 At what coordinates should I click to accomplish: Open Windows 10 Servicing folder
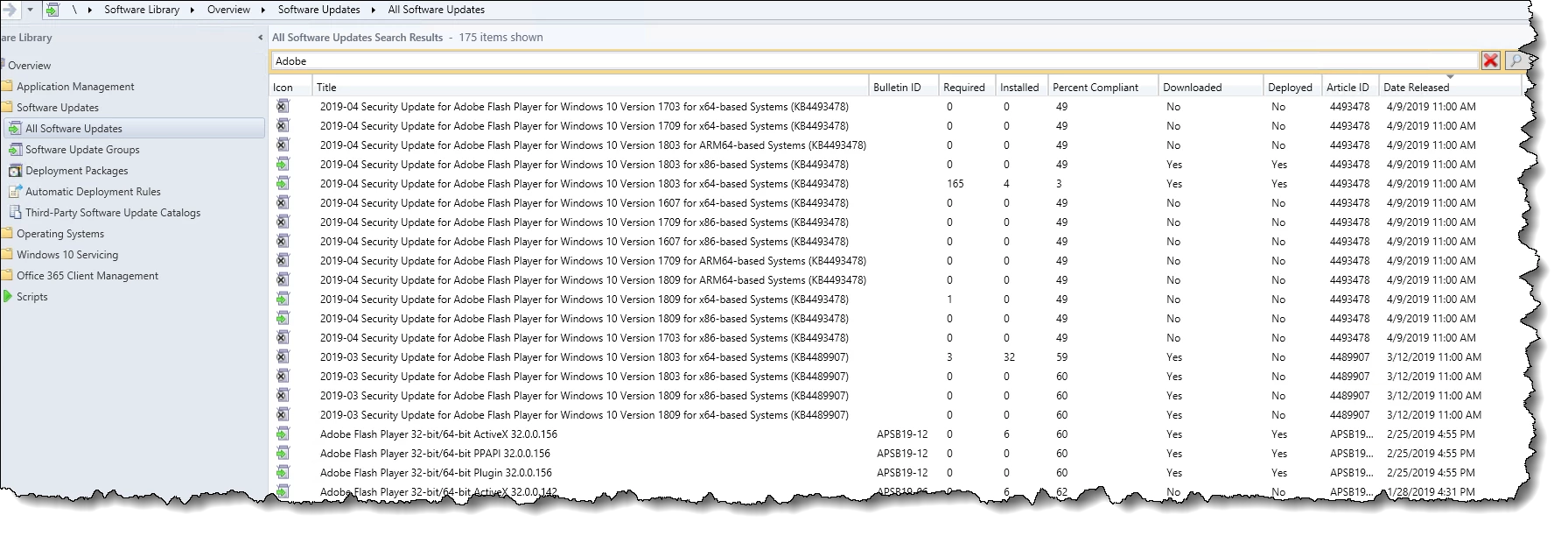(67, 255)
